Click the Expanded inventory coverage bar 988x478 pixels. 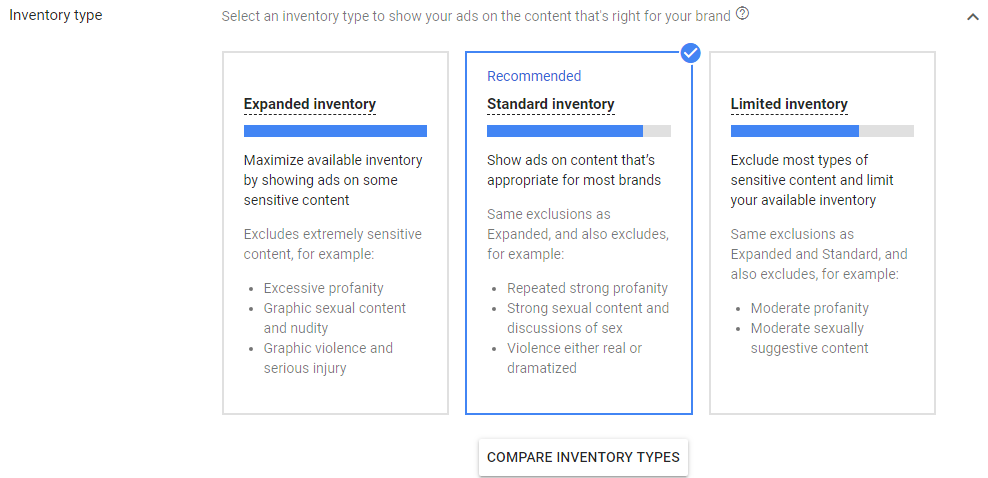[335, 131]
